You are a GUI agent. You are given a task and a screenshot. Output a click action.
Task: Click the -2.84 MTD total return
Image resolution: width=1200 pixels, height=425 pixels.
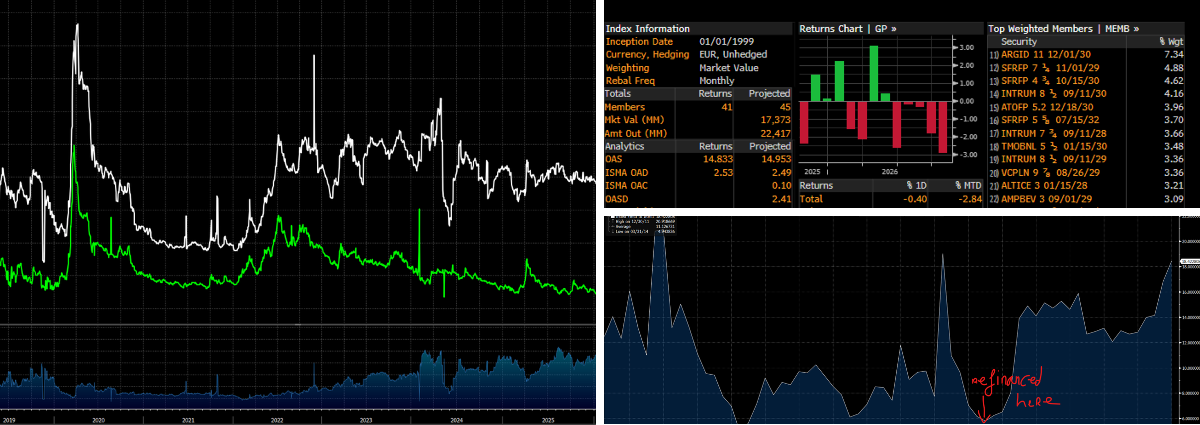coord(970,199)
